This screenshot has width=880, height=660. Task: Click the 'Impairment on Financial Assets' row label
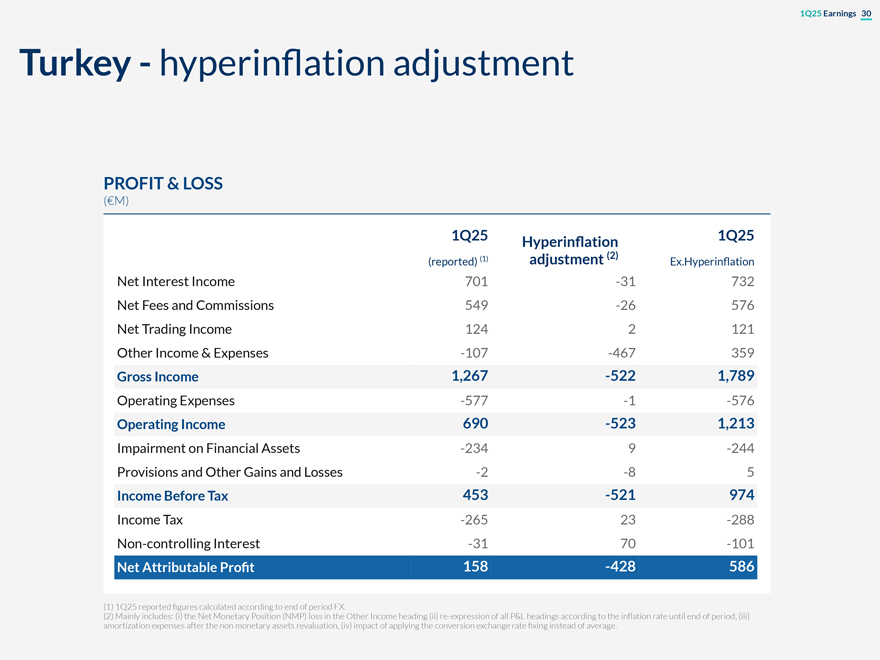click(208, 448)
